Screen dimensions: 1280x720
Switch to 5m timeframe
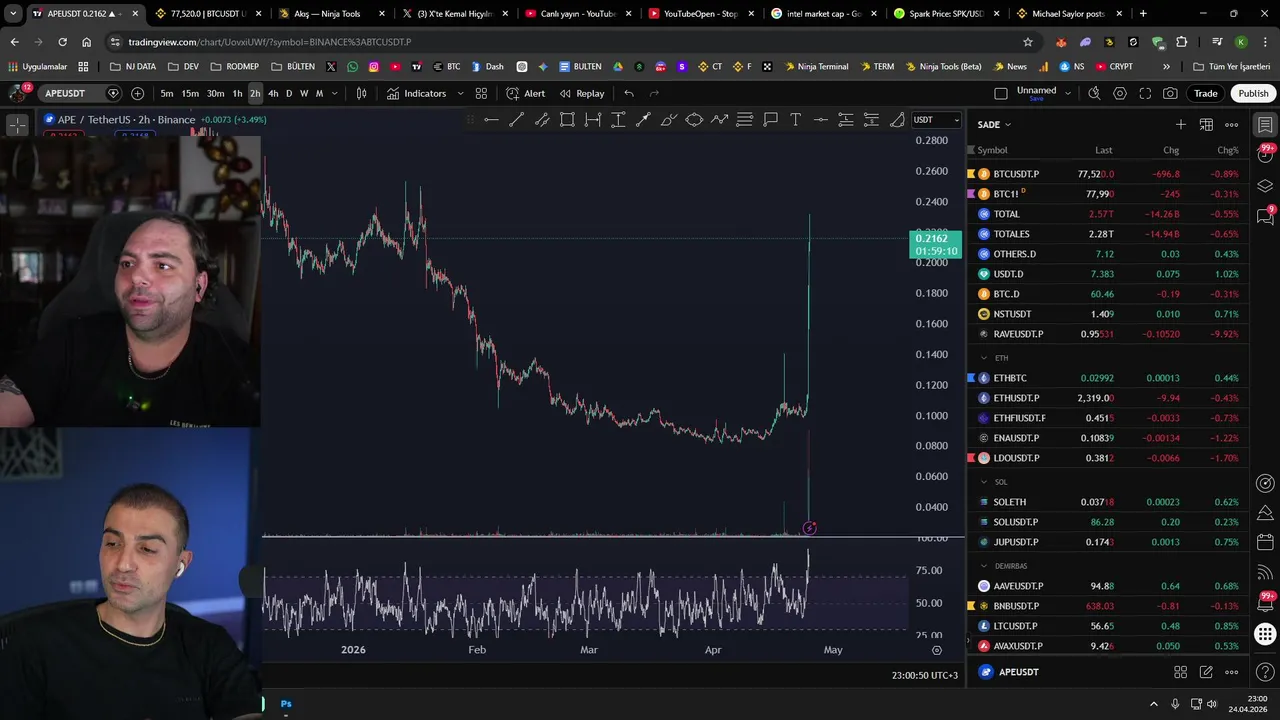click(x=167, y=93)
